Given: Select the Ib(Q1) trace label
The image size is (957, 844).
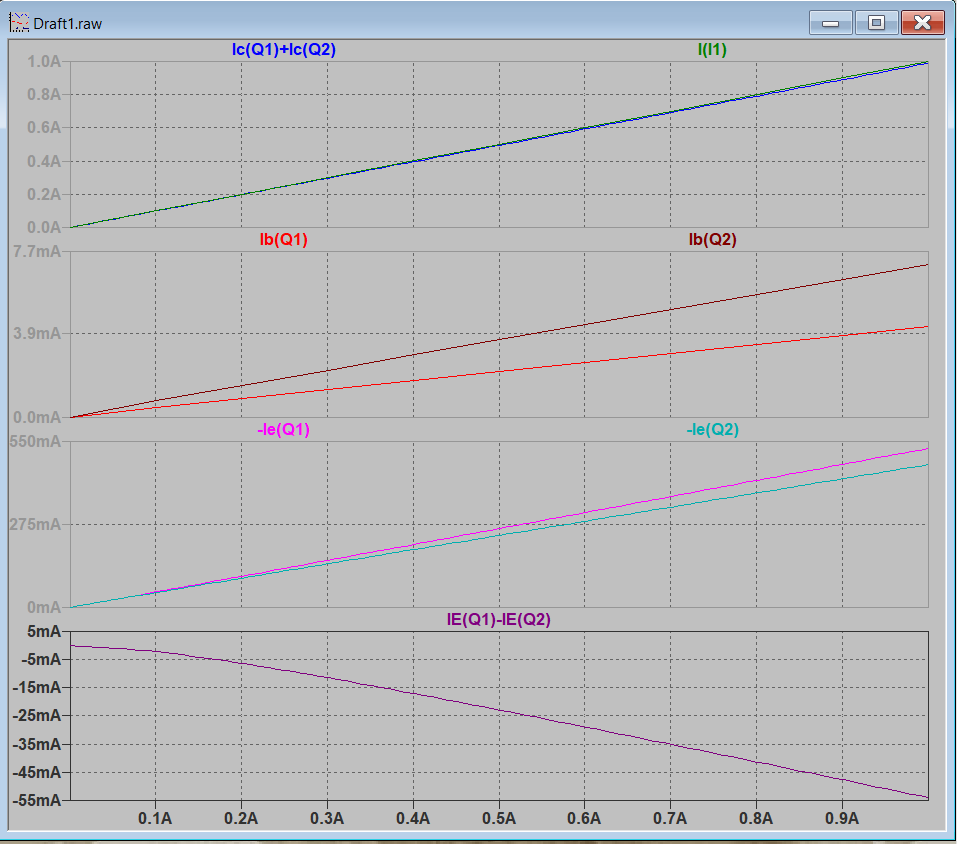Looking at the screenshot, I should [x=284, y=239].
